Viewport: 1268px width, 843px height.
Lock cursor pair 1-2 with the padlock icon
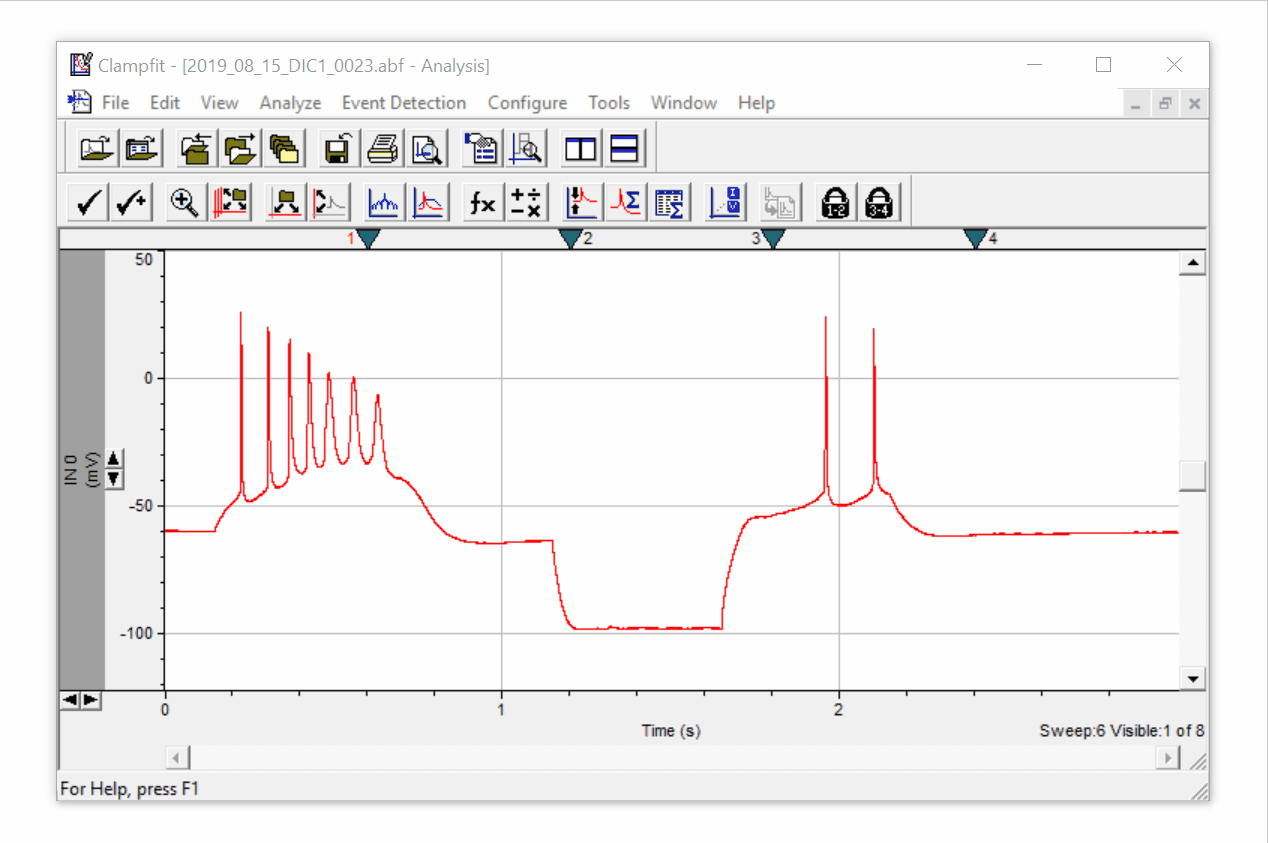tap(835, 201)
